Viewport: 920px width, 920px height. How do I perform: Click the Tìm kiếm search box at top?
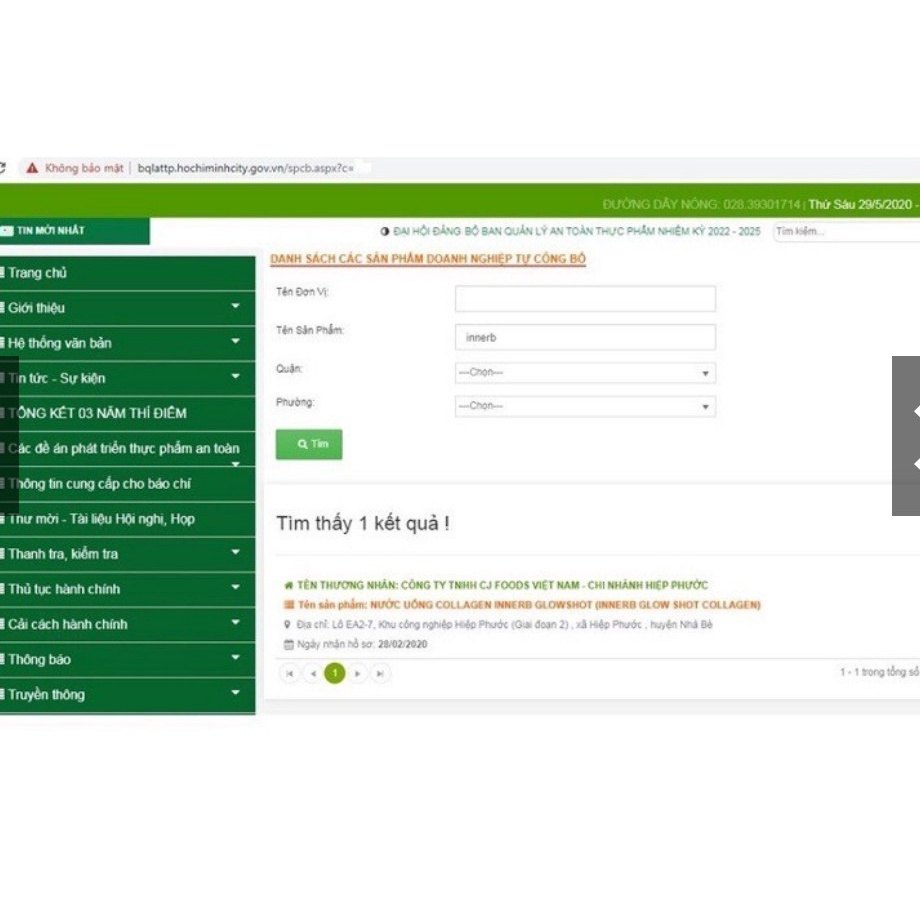coord(845,231)
